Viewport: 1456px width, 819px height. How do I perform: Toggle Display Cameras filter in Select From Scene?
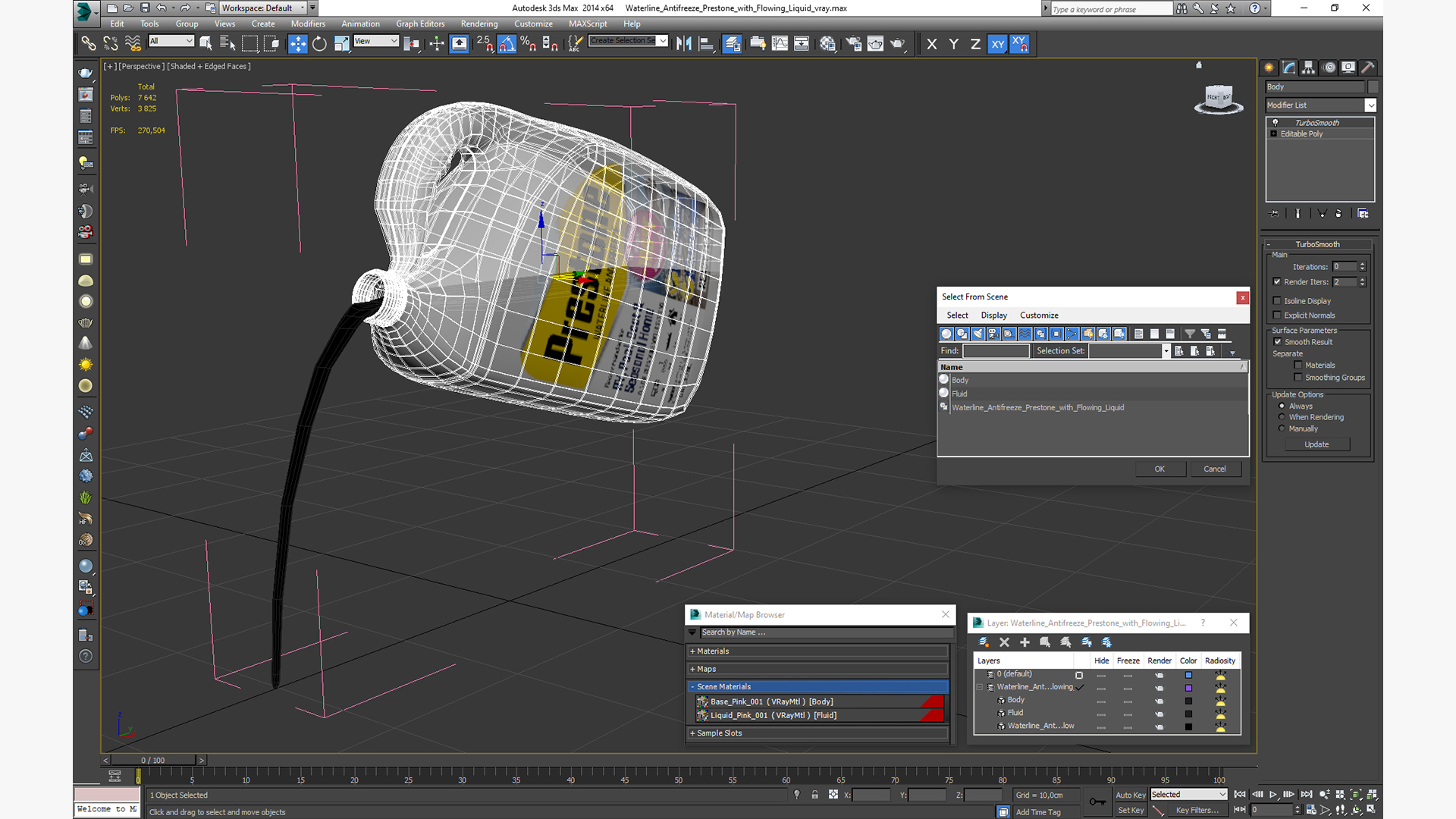(x=993, y=334)
